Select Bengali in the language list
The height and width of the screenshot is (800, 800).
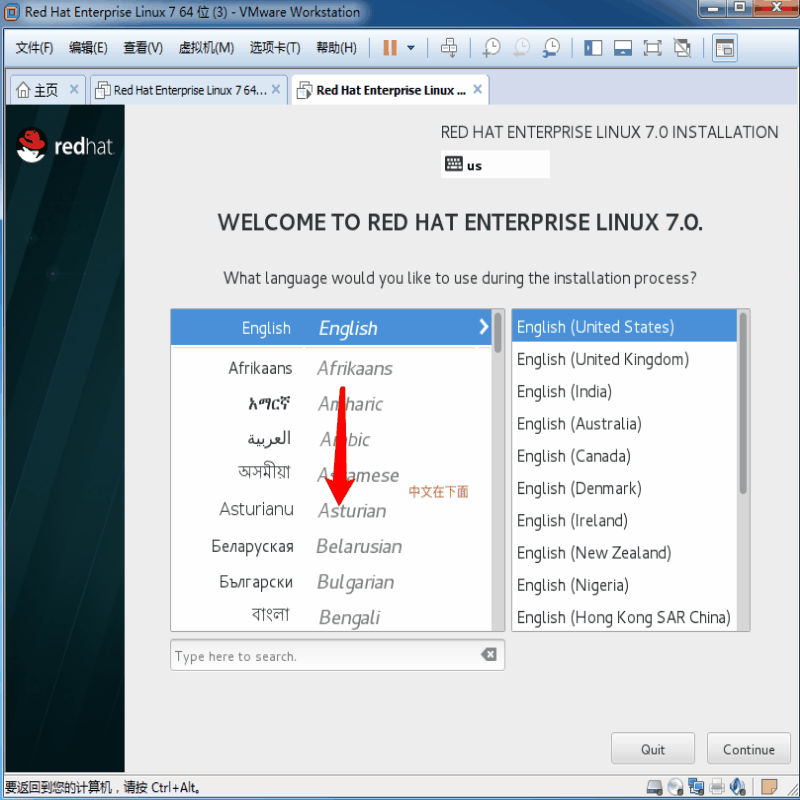(331, 617)
